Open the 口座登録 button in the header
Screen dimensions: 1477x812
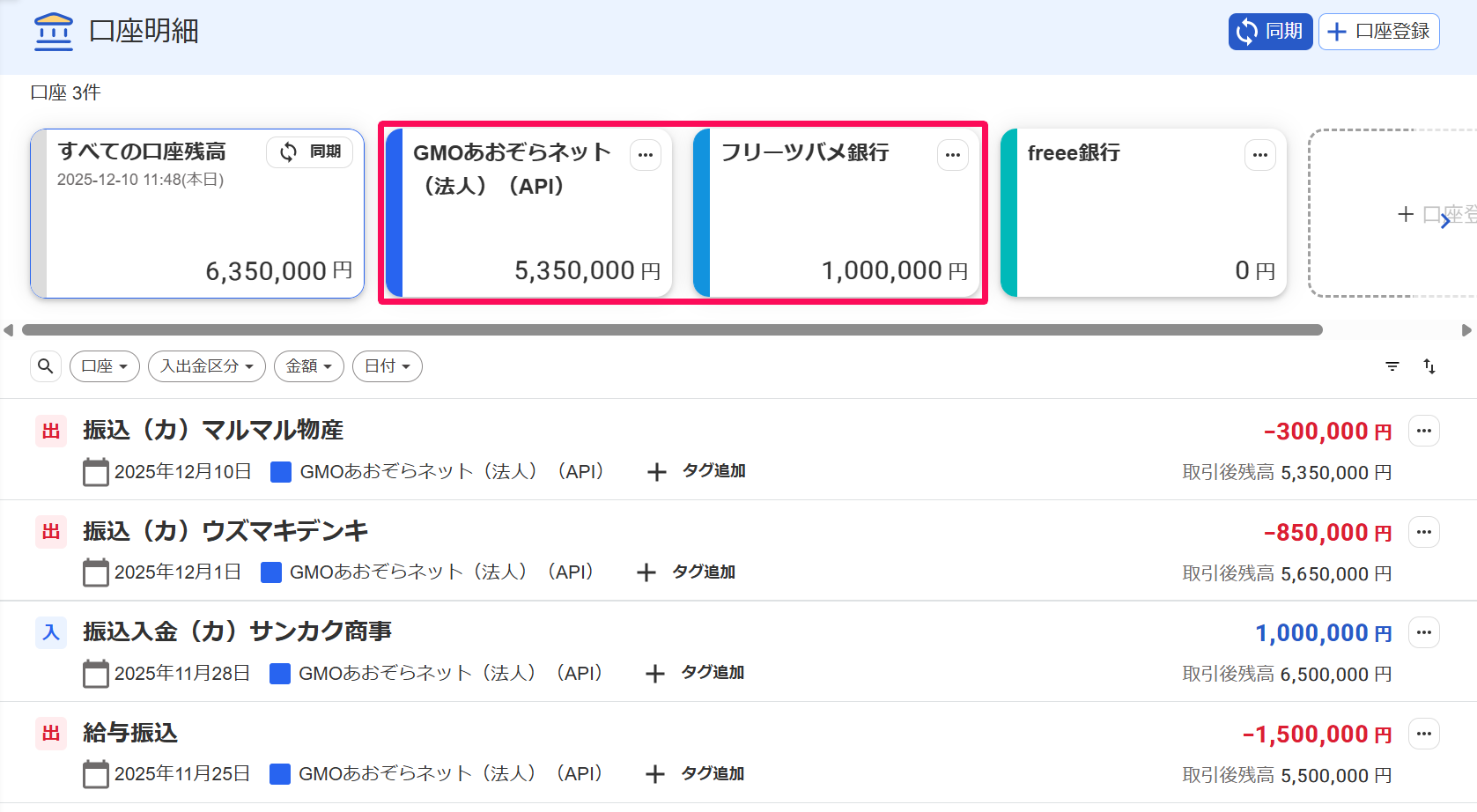pos(1378,32)
